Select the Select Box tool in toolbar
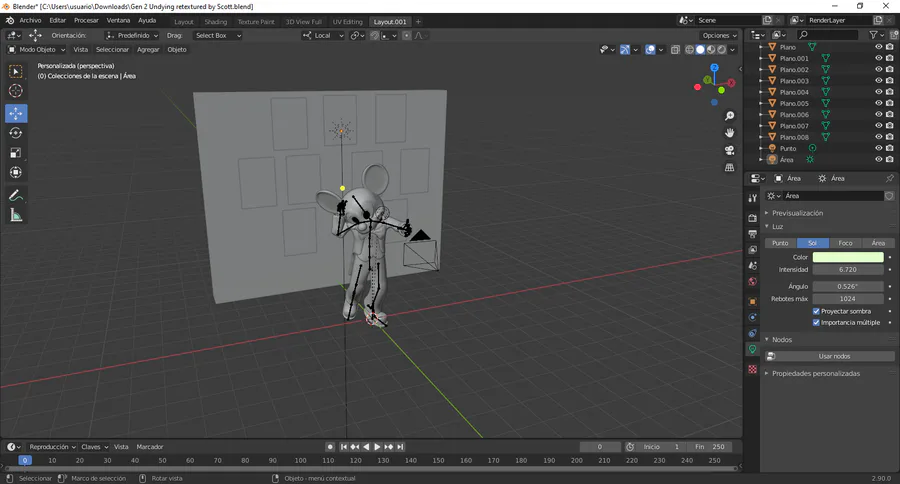 [x=16, y=71]
